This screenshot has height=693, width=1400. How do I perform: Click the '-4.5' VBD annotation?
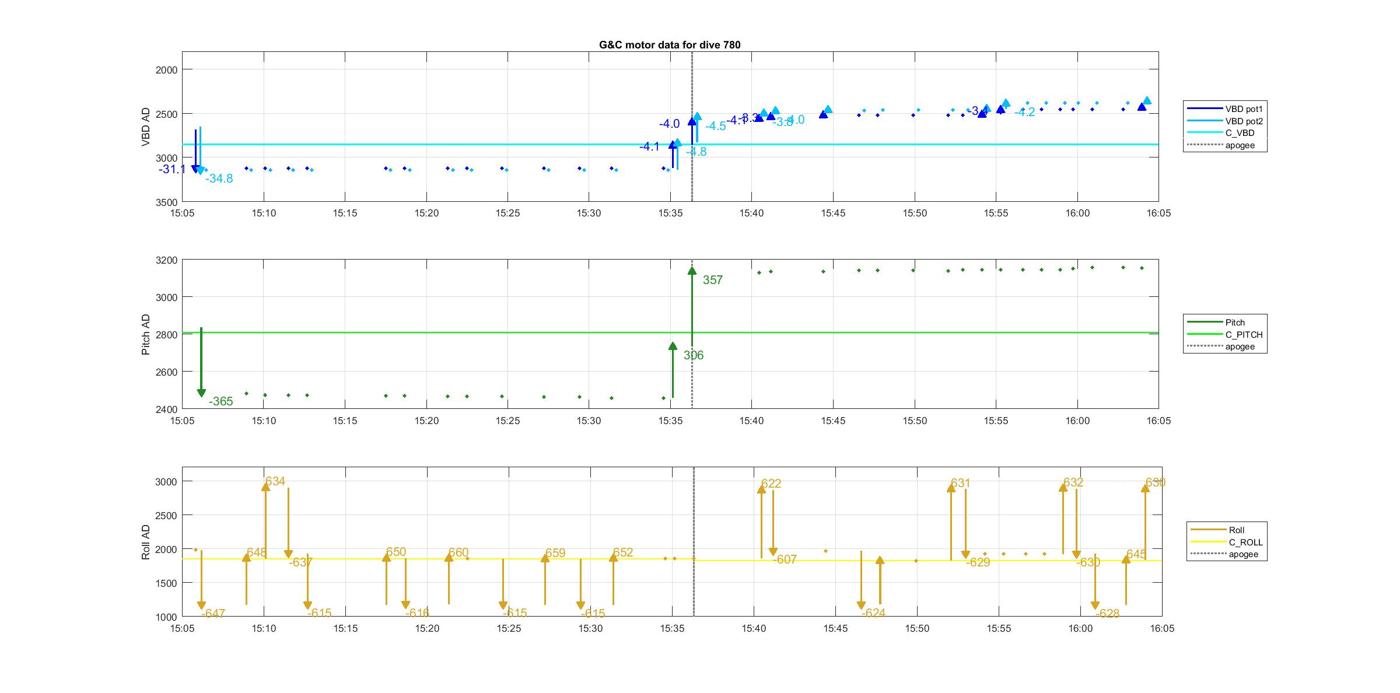click(x=716, y=126)
